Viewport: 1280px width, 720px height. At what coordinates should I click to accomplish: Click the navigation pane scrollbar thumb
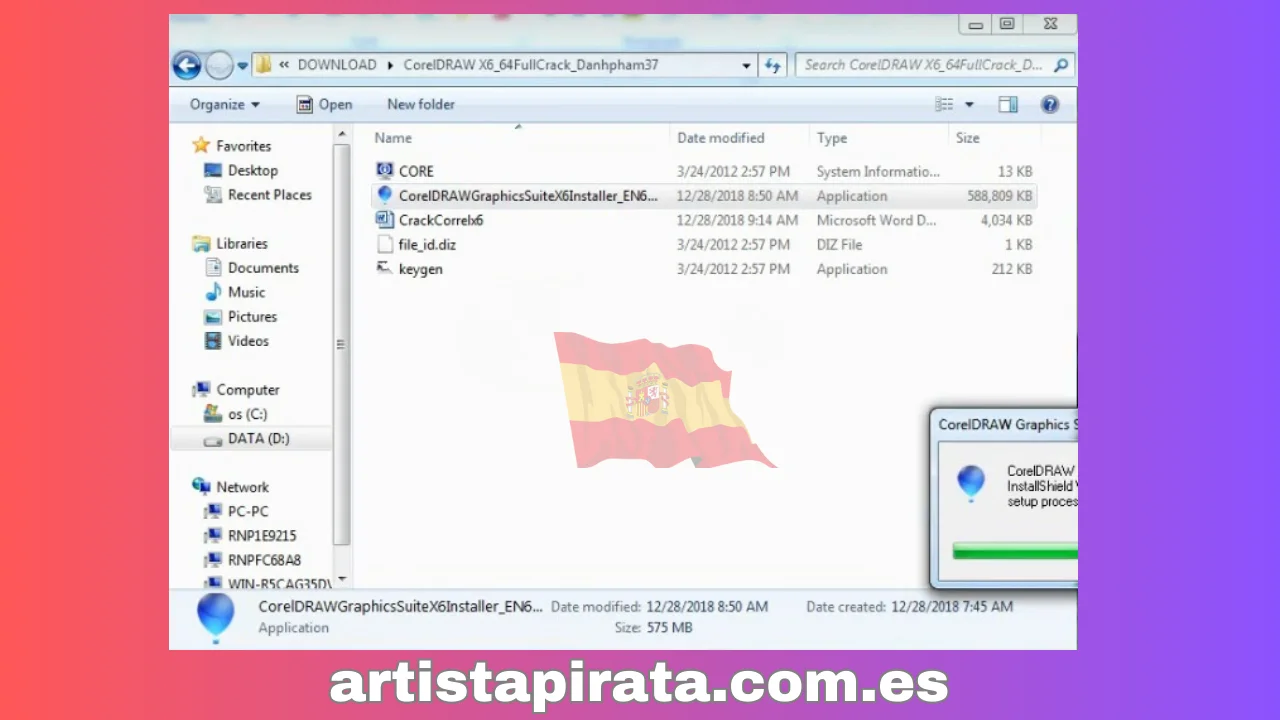pyautogui.click(x=341, y=344)
